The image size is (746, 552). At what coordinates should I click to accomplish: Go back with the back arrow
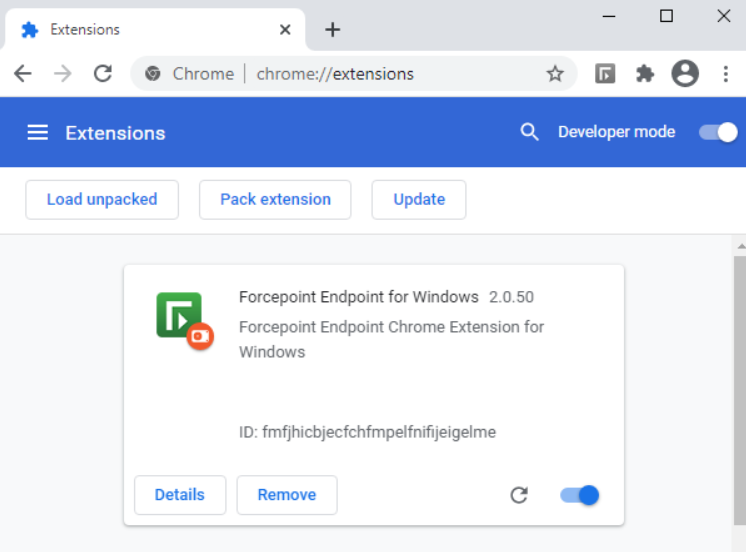[23, 73]
